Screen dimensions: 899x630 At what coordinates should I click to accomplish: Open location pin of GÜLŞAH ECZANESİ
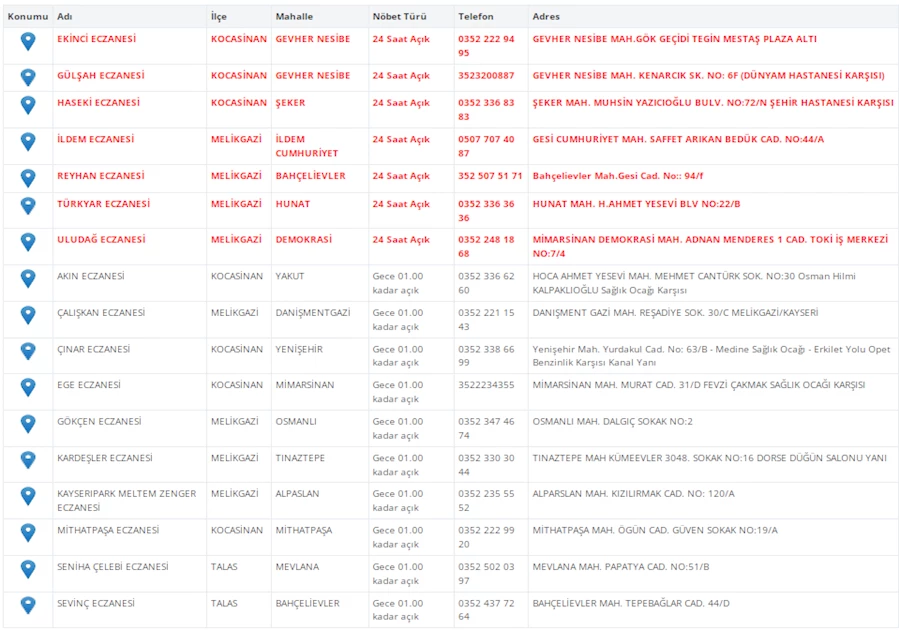coord(28,77)
